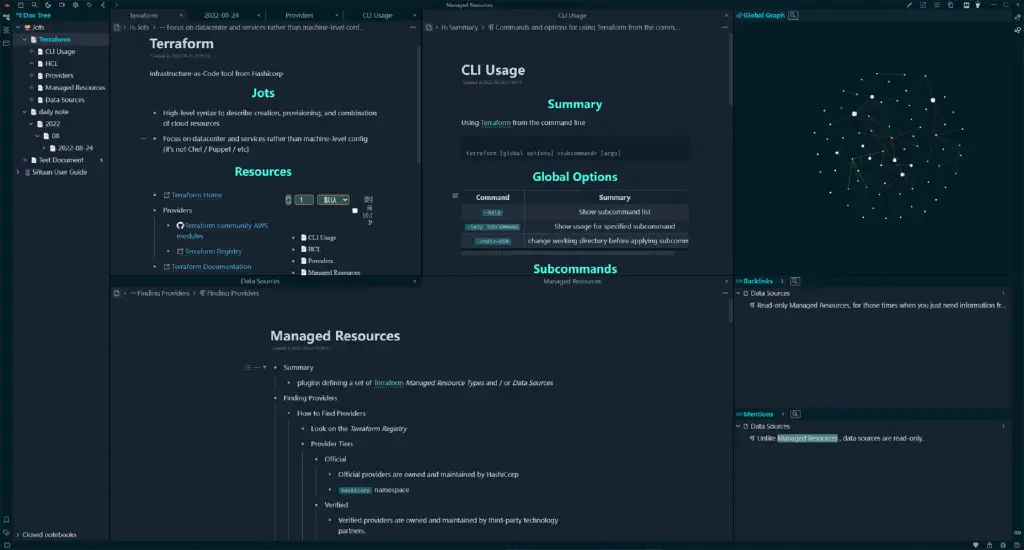Go back with the left arrow icon
This screenshot has width=1024, height=550.
(x=103, y=5)
